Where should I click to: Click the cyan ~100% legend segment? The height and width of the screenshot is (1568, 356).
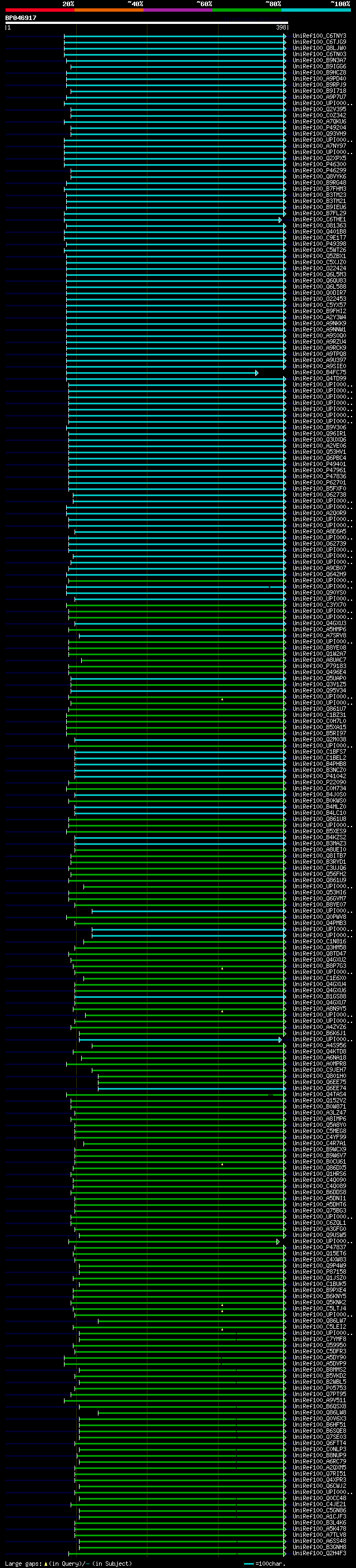coord(316,10)
